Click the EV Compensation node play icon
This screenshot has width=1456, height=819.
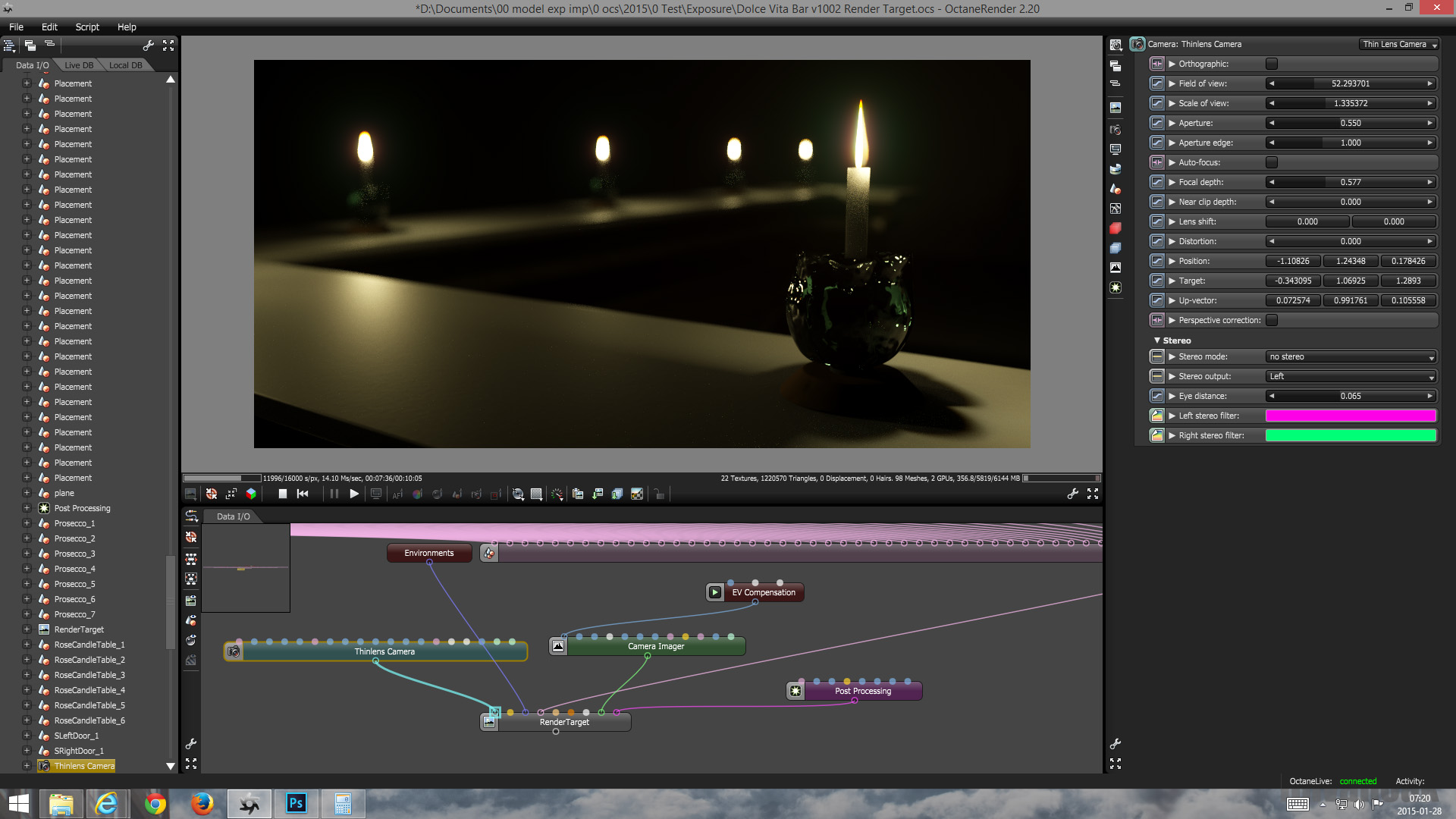click(714, 592)
